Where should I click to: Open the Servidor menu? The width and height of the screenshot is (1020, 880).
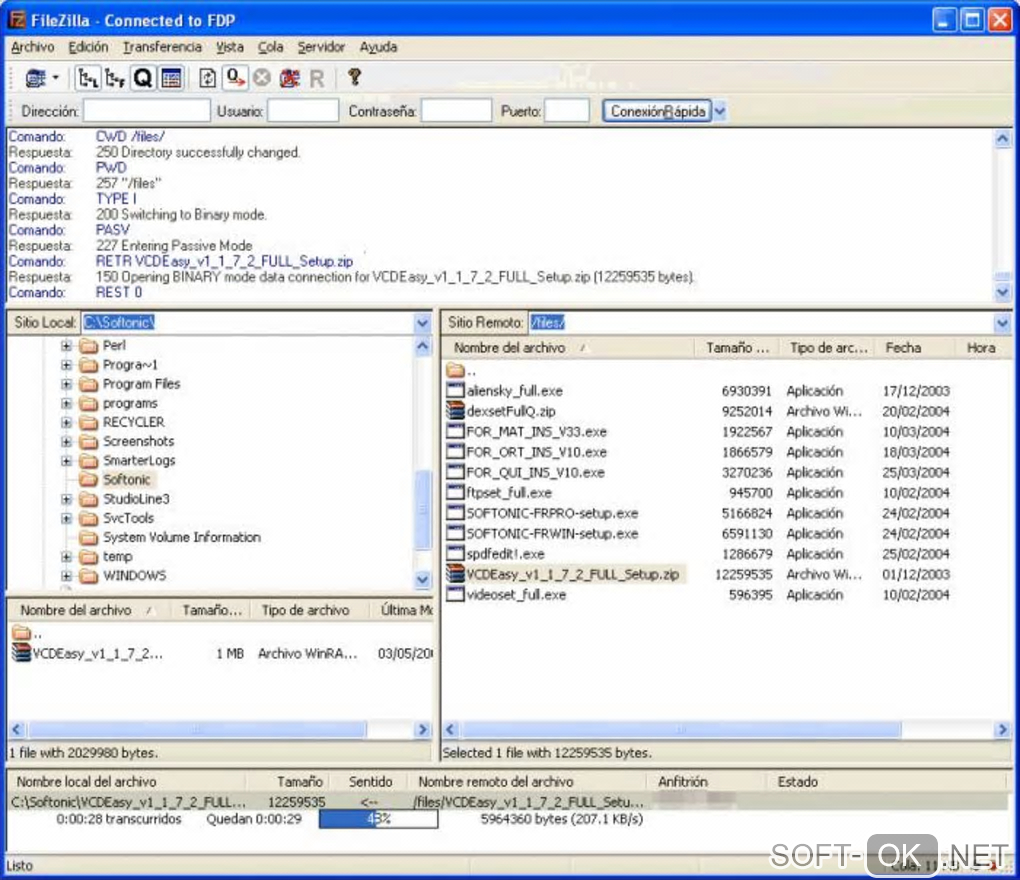point(321,47)
